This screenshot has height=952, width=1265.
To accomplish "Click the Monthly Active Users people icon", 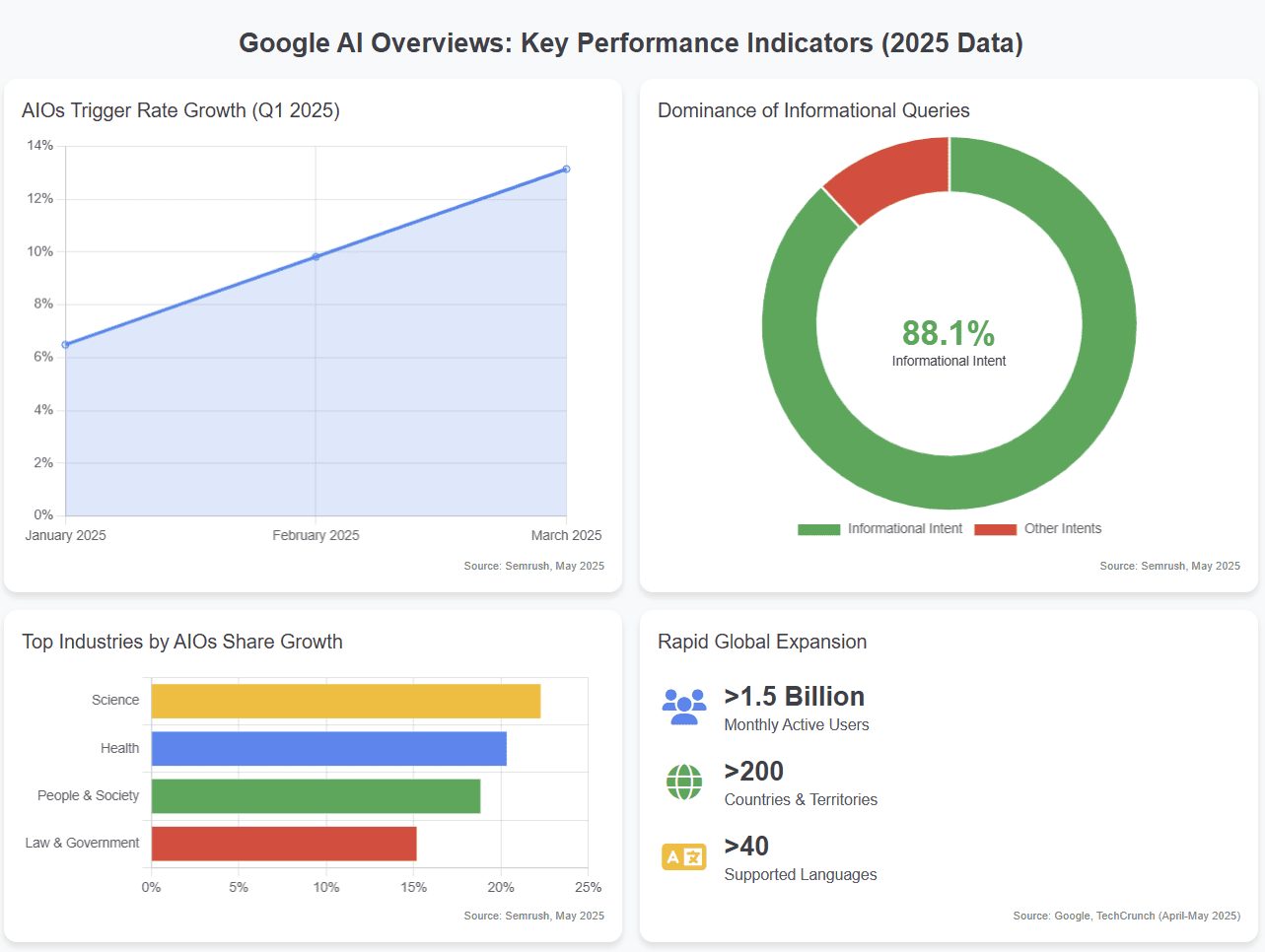I will [684, 707].
